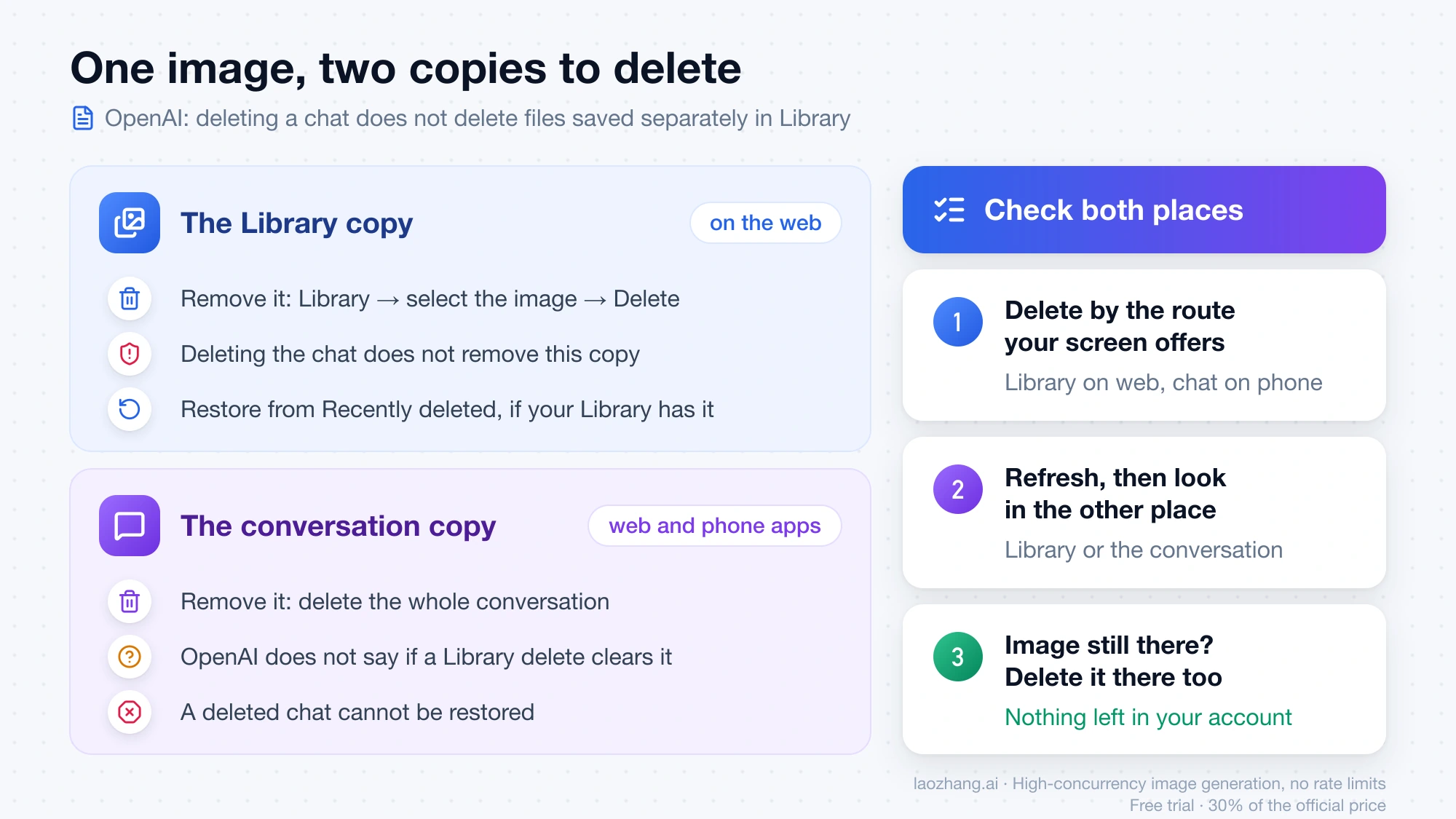
Task: Select the 'Delete by the route your screen offers' heading
Action: (x=1120, y=326)
